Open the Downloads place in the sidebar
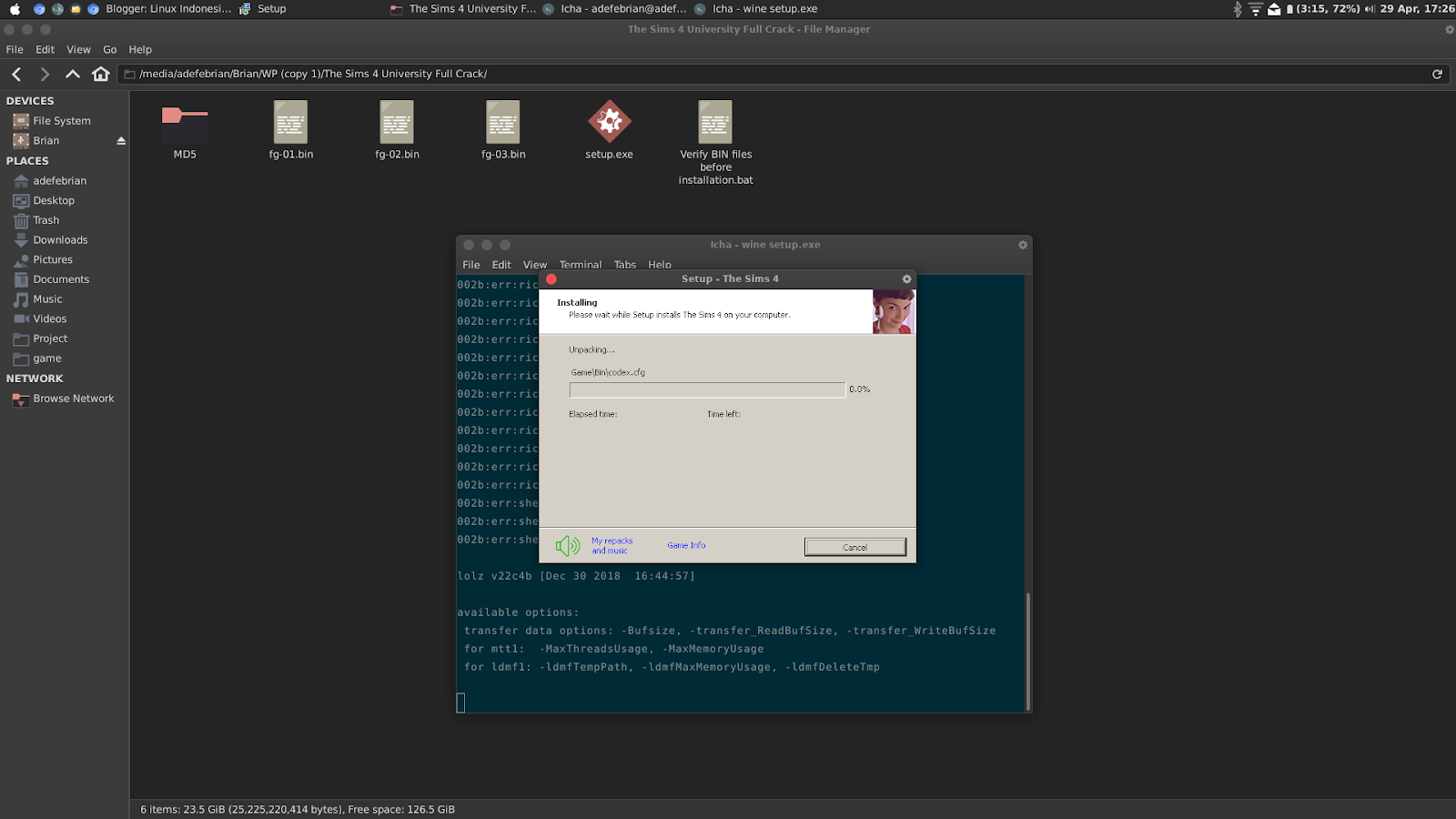This screenshot has width=1456, height=819. pyautogui.click(x=59, y=239)
